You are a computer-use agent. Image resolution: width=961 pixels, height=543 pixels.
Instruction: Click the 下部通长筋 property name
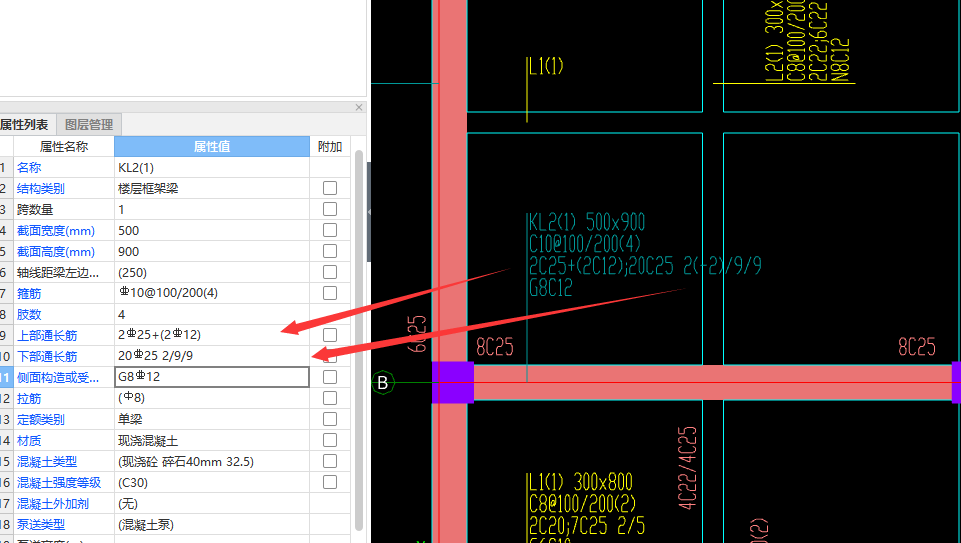pos(47,357)
